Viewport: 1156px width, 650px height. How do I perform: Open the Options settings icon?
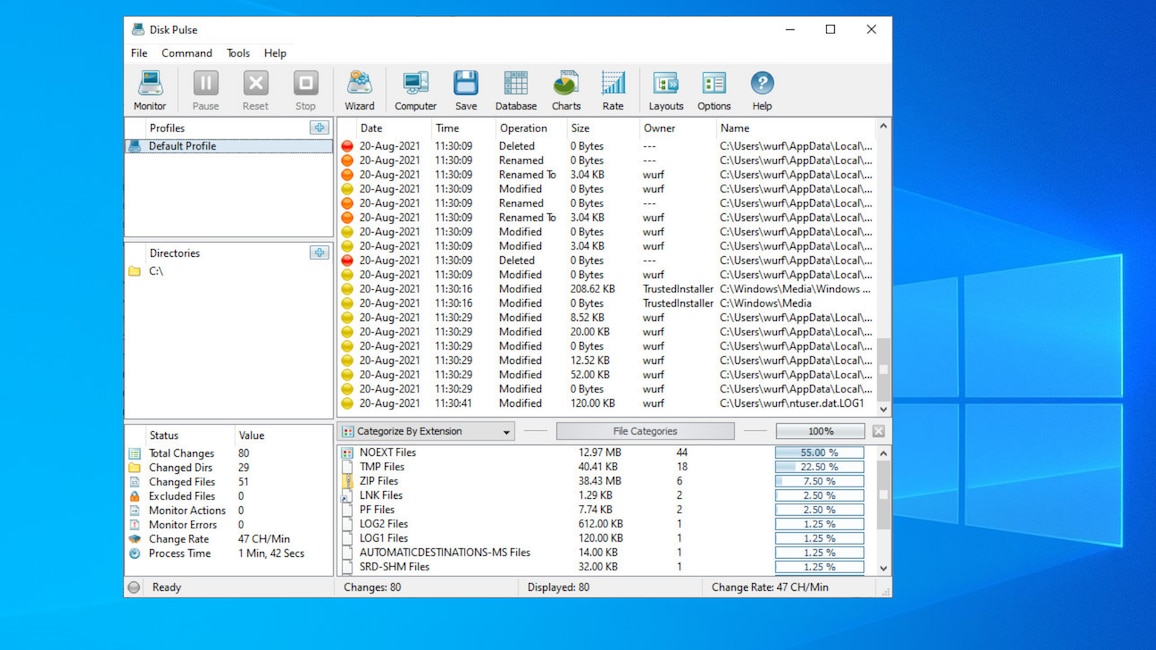(714, 90)
